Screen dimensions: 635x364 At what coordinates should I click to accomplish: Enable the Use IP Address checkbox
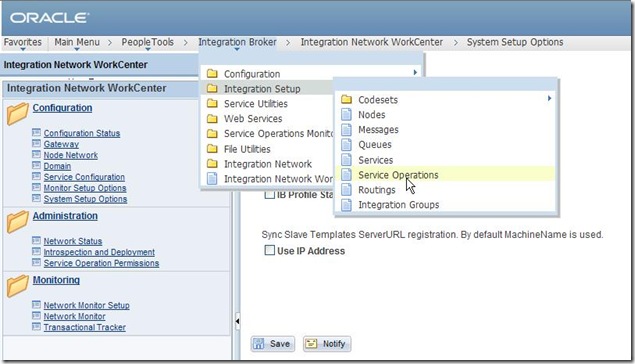[x=269, y=250]
